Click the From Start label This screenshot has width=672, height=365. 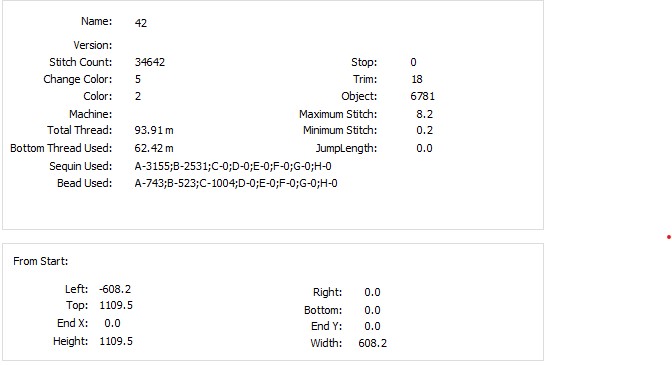coord(41,261)
